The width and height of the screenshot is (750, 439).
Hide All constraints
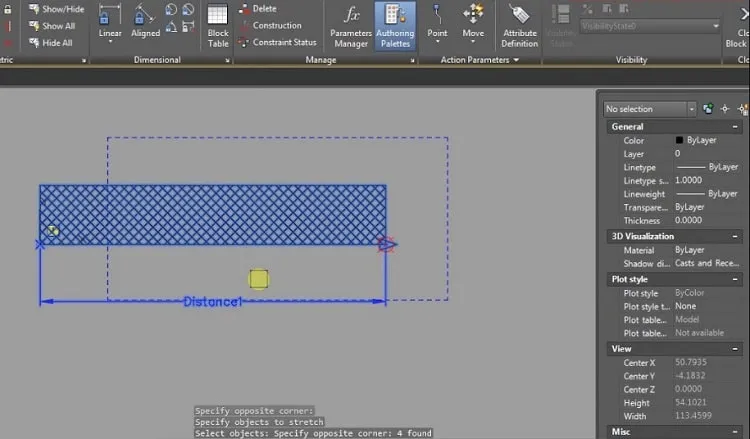tap(51, 43)
